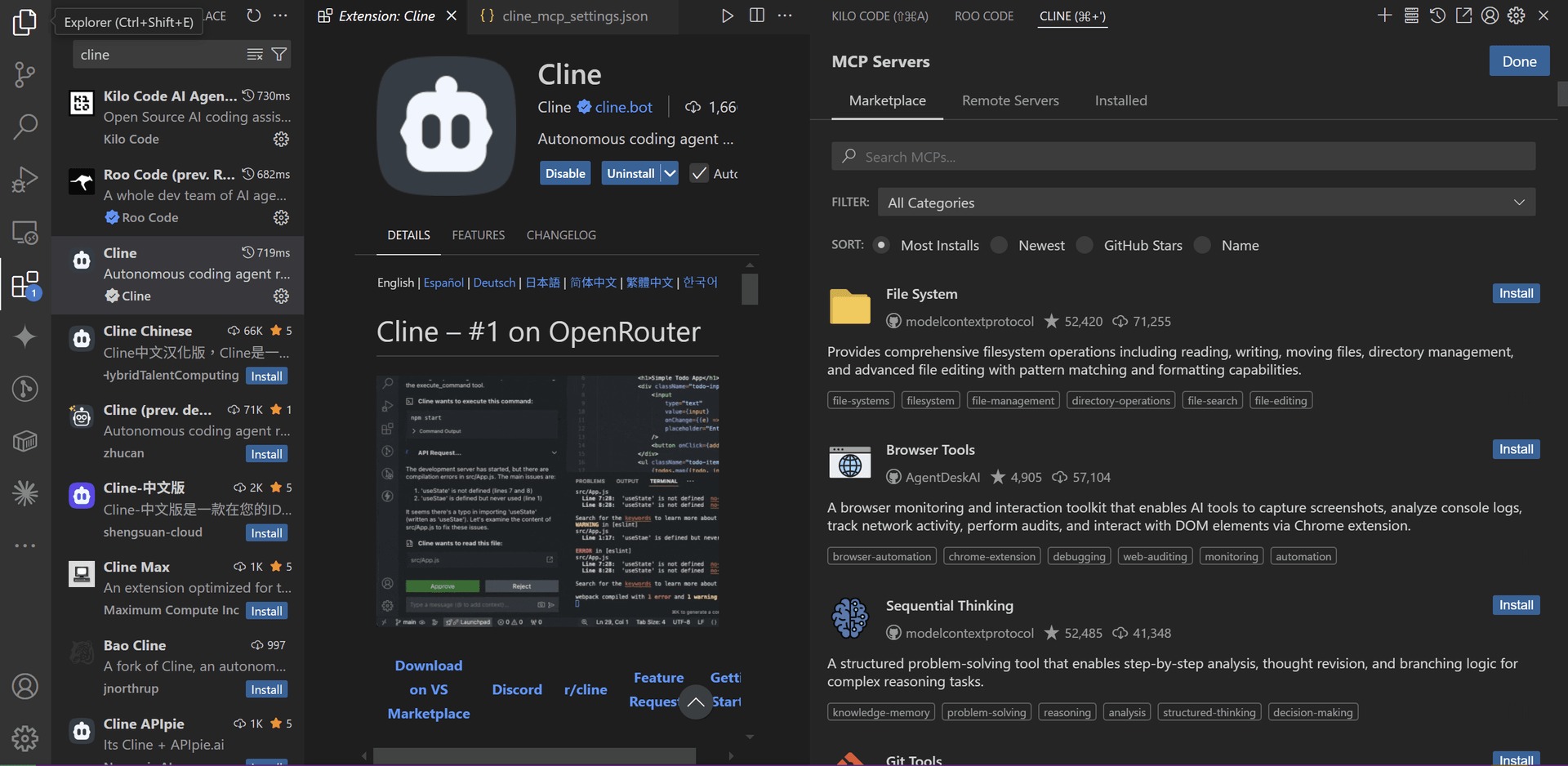Image resolution: width=1568 pixels, height=766 pixels.
Task: Click the README vertical scrollbar thumb
Action: (750, 289)
